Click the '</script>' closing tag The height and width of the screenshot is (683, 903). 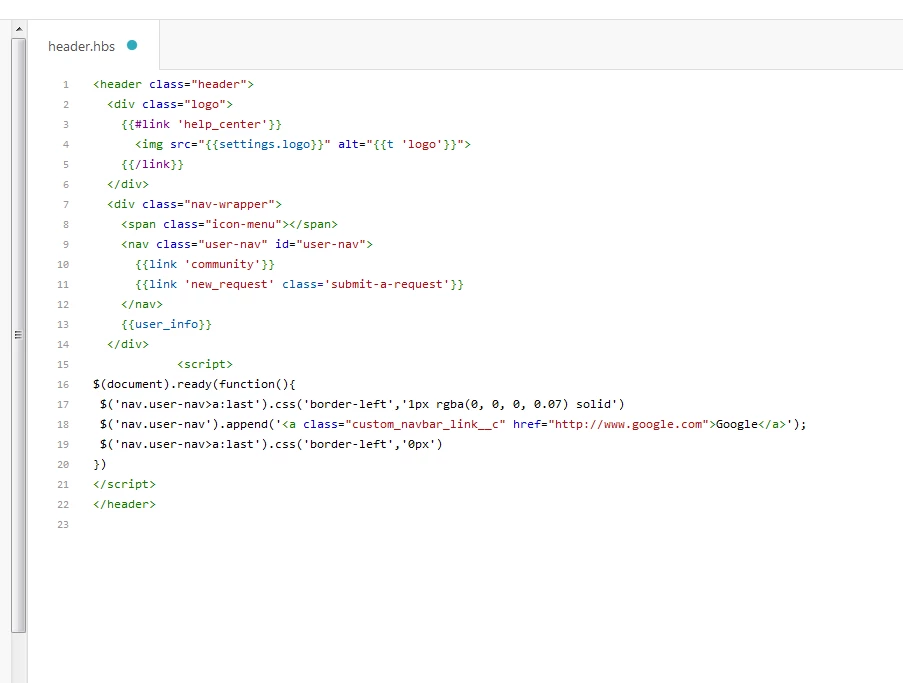coord(124,484)
